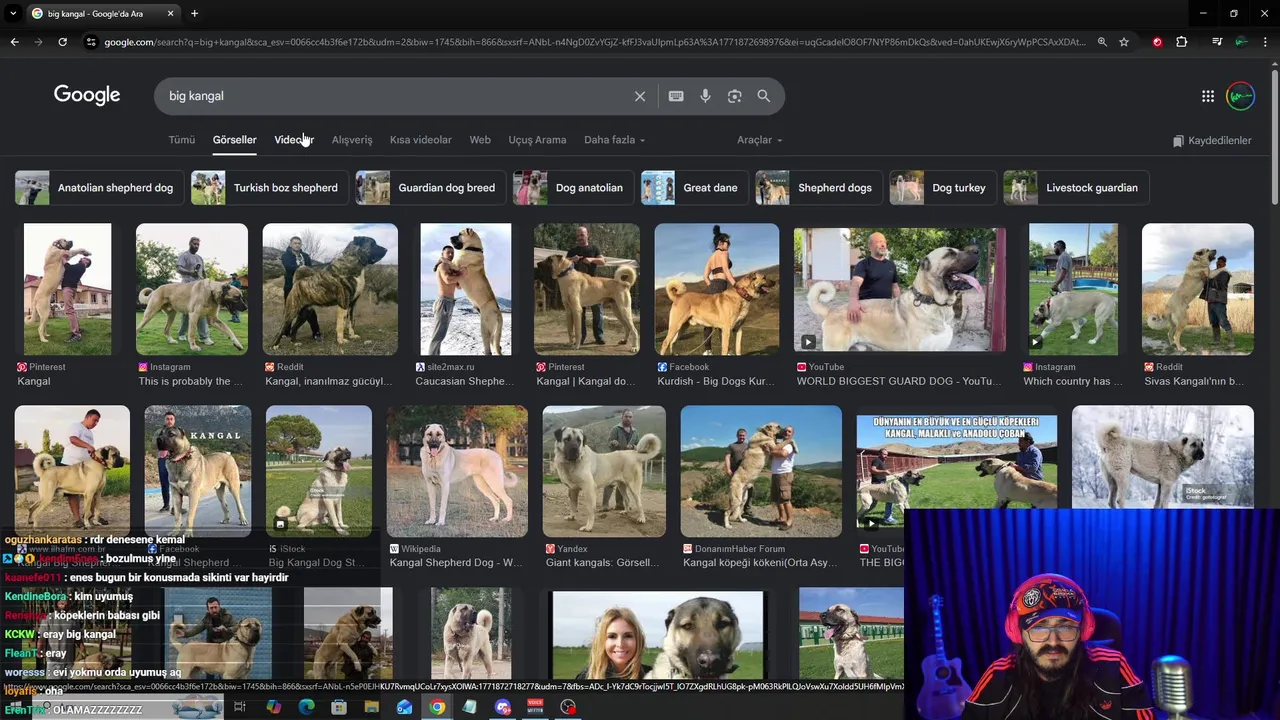Screen dimensions: 1280x720
Task: Open the Chrome tab search dropdown
Action: [x=13, y=14]
